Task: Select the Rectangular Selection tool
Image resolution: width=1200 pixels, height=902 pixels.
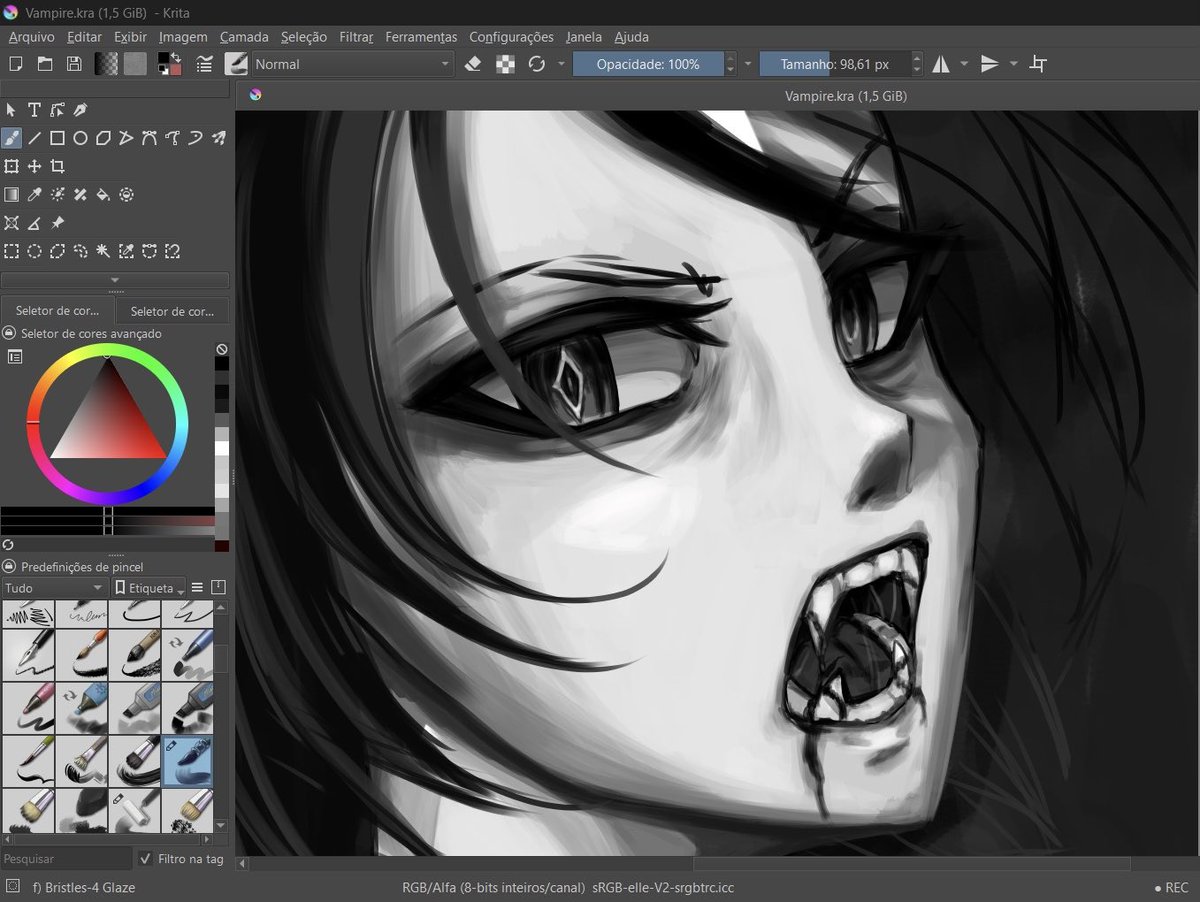Action: 11,251
